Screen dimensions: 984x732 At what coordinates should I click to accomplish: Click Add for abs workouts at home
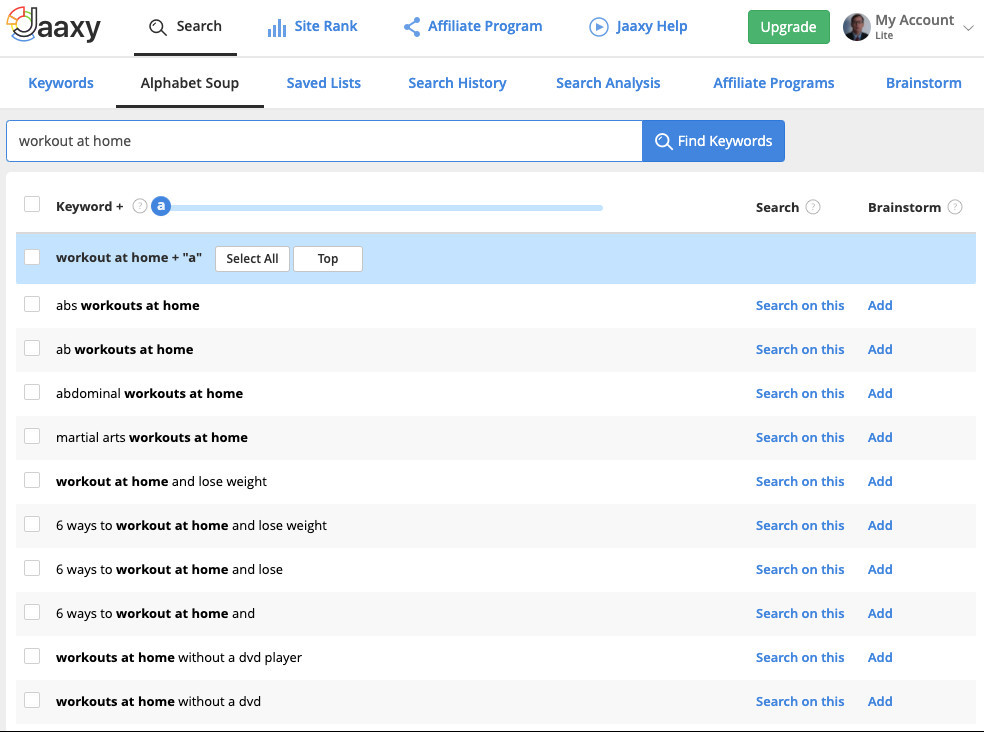click(x=880, y=305)
